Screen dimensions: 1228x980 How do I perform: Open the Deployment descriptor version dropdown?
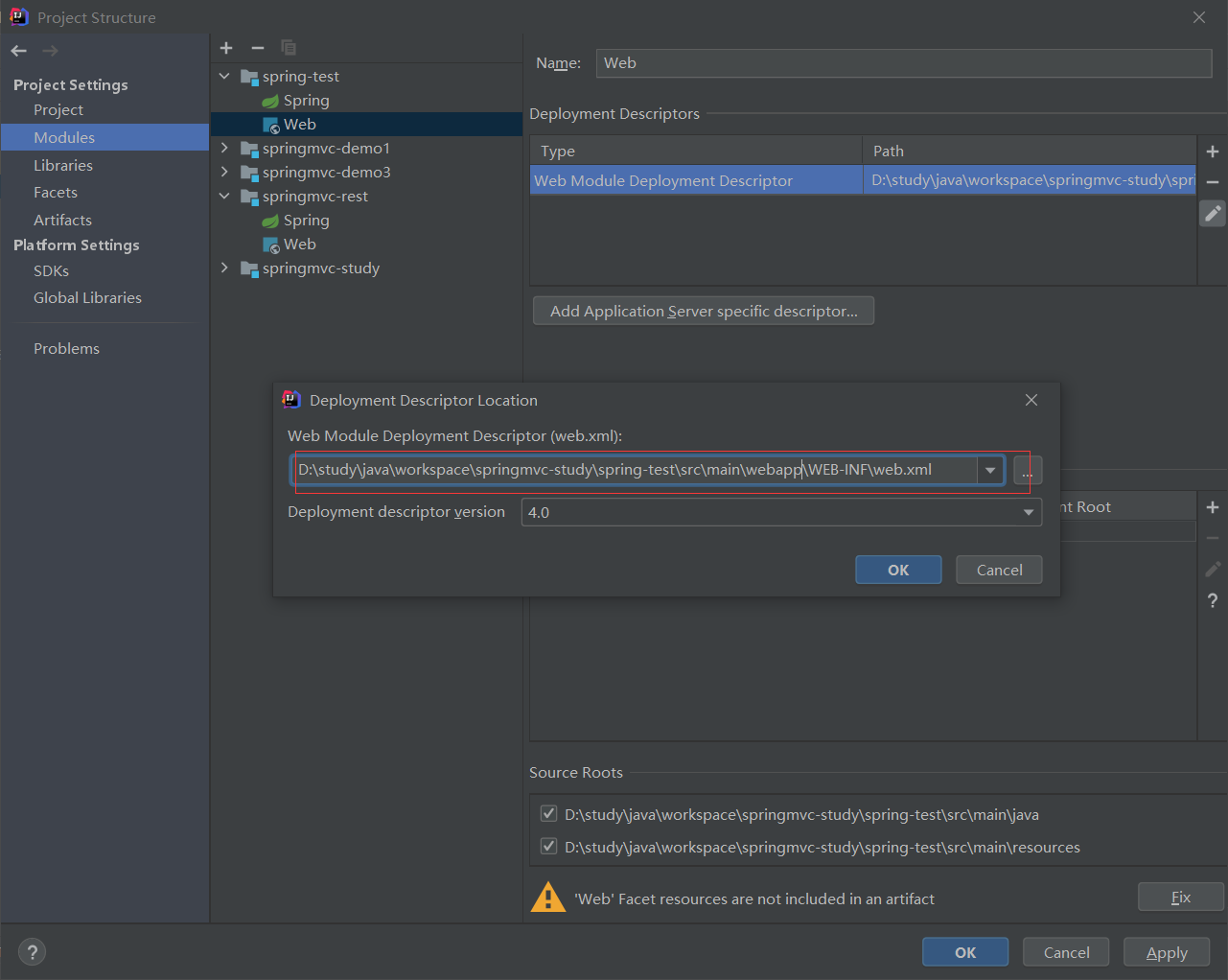(1029, 513)
